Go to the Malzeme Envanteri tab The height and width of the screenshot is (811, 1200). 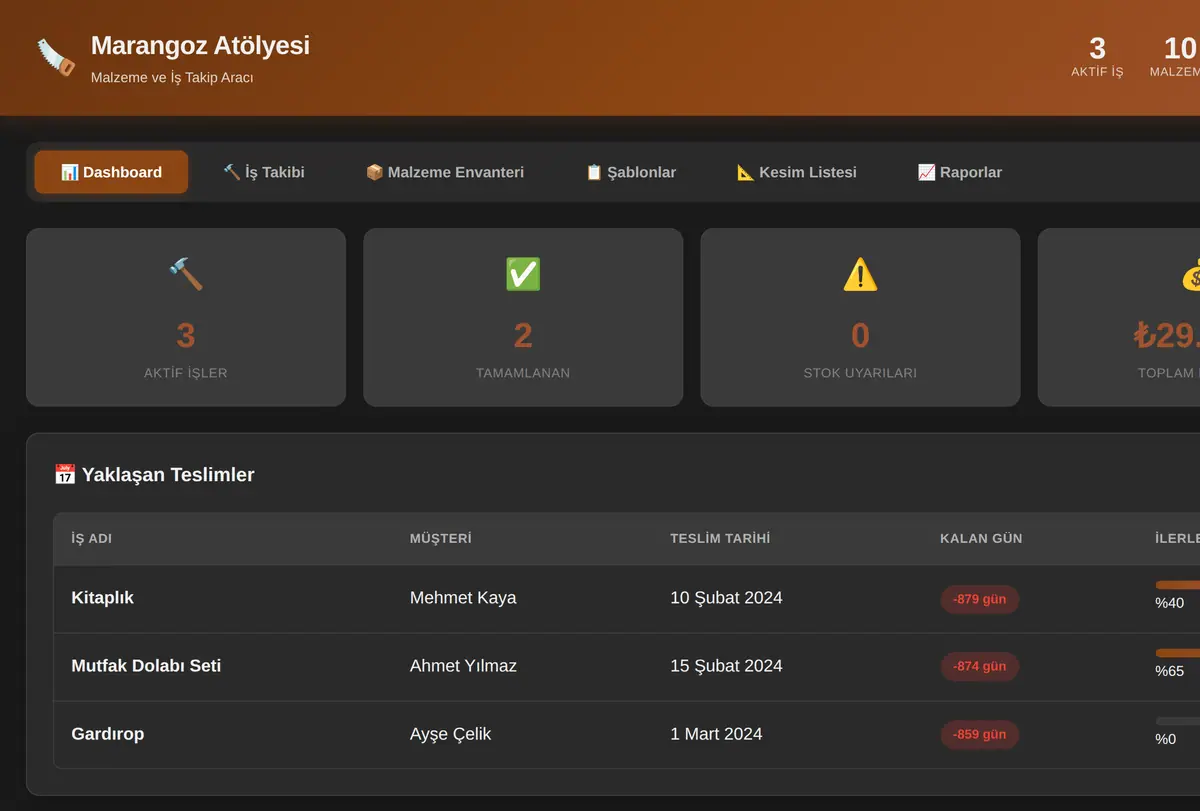pyautogui.click(x=445, y=172)
